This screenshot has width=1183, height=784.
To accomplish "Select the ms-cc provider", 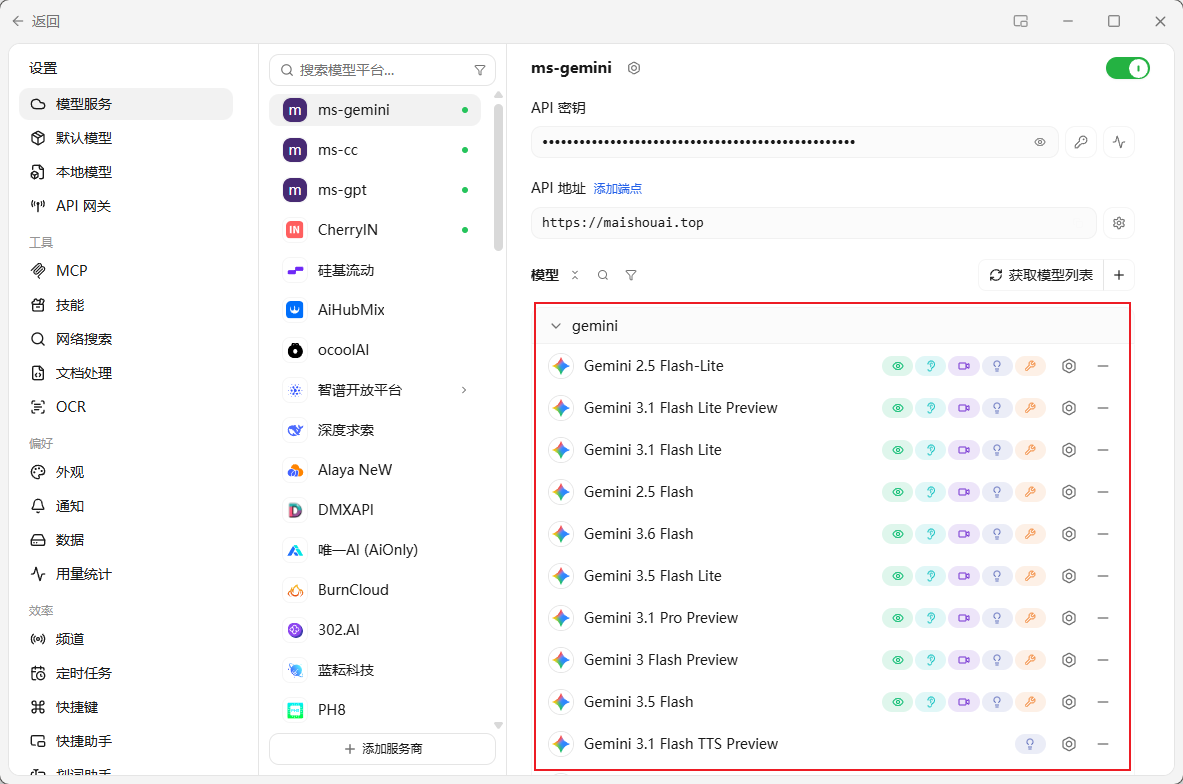I will 375,150.
